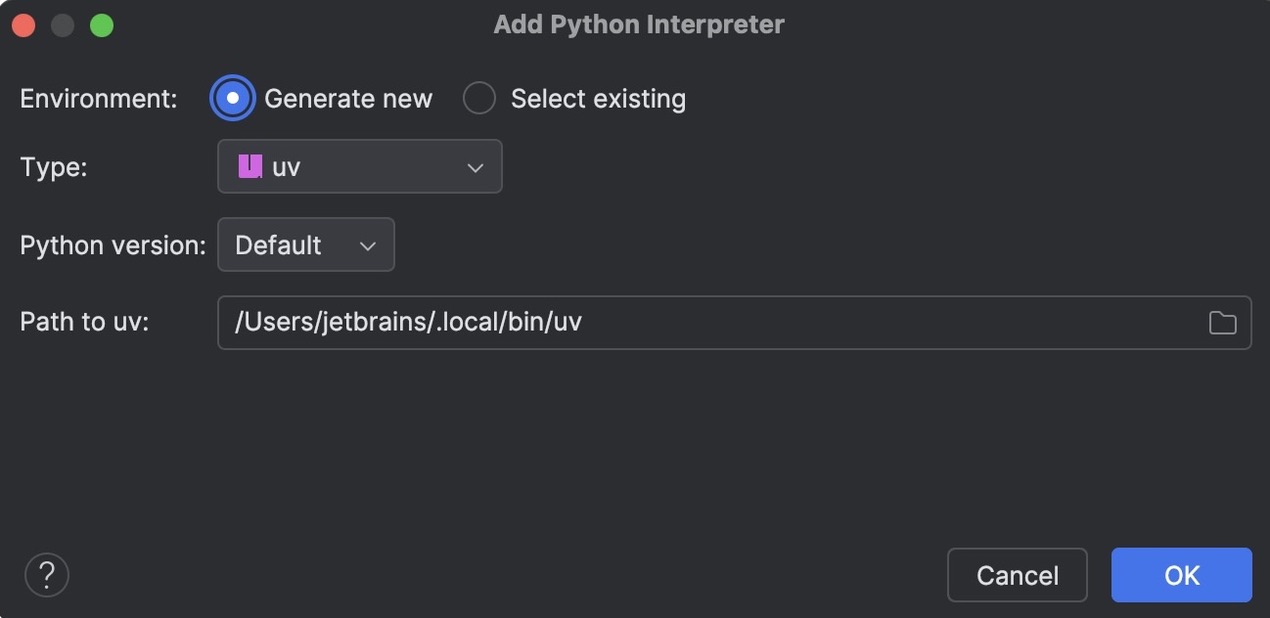Expand the Python version dropdown

tap(305, 244)
